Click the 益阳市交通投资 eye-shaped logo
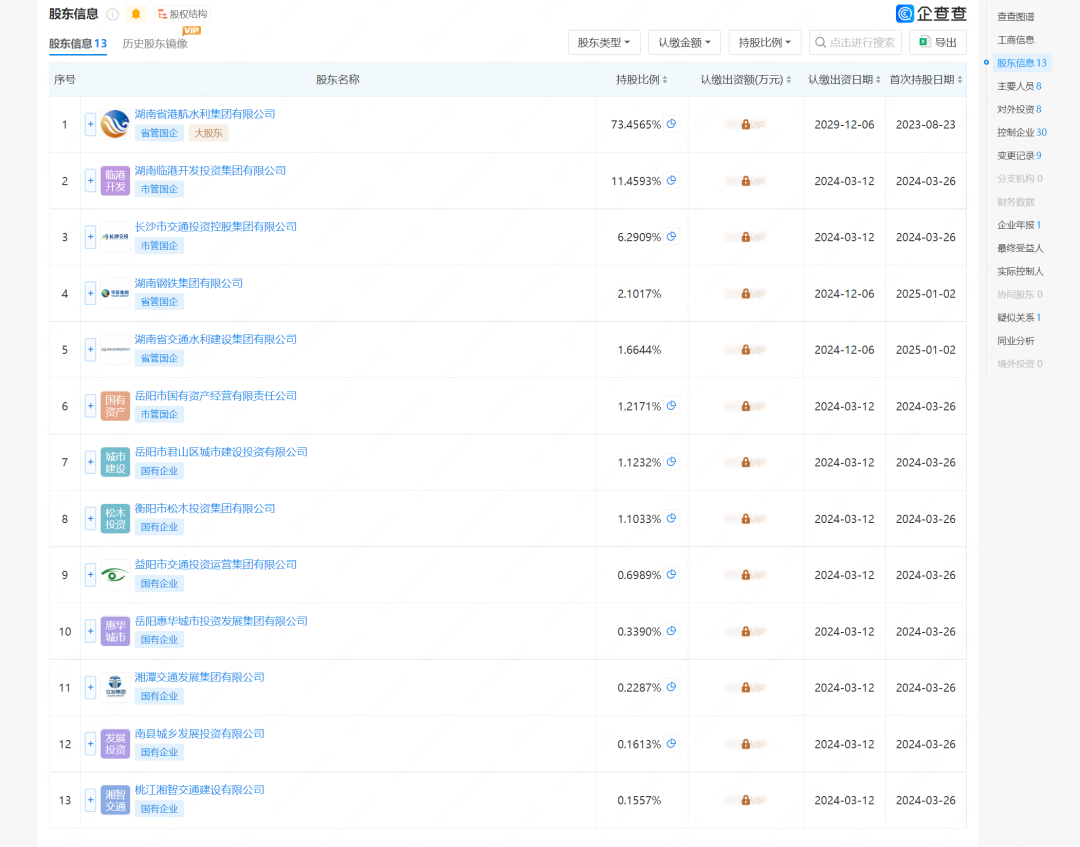1080x847 pixels. coord(115,575)
